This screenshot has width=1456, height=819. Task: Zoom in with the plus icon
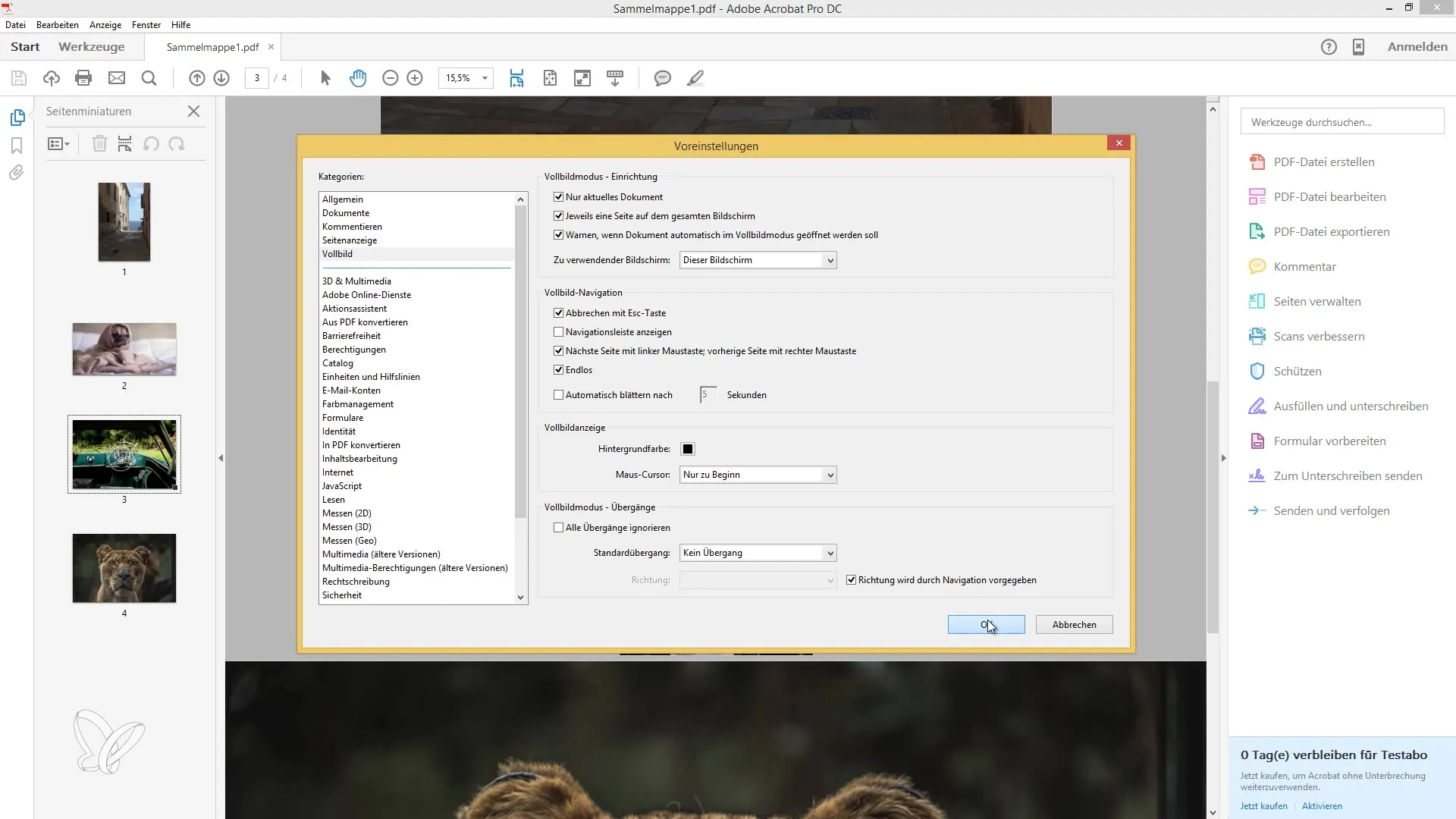click(415, 78)
